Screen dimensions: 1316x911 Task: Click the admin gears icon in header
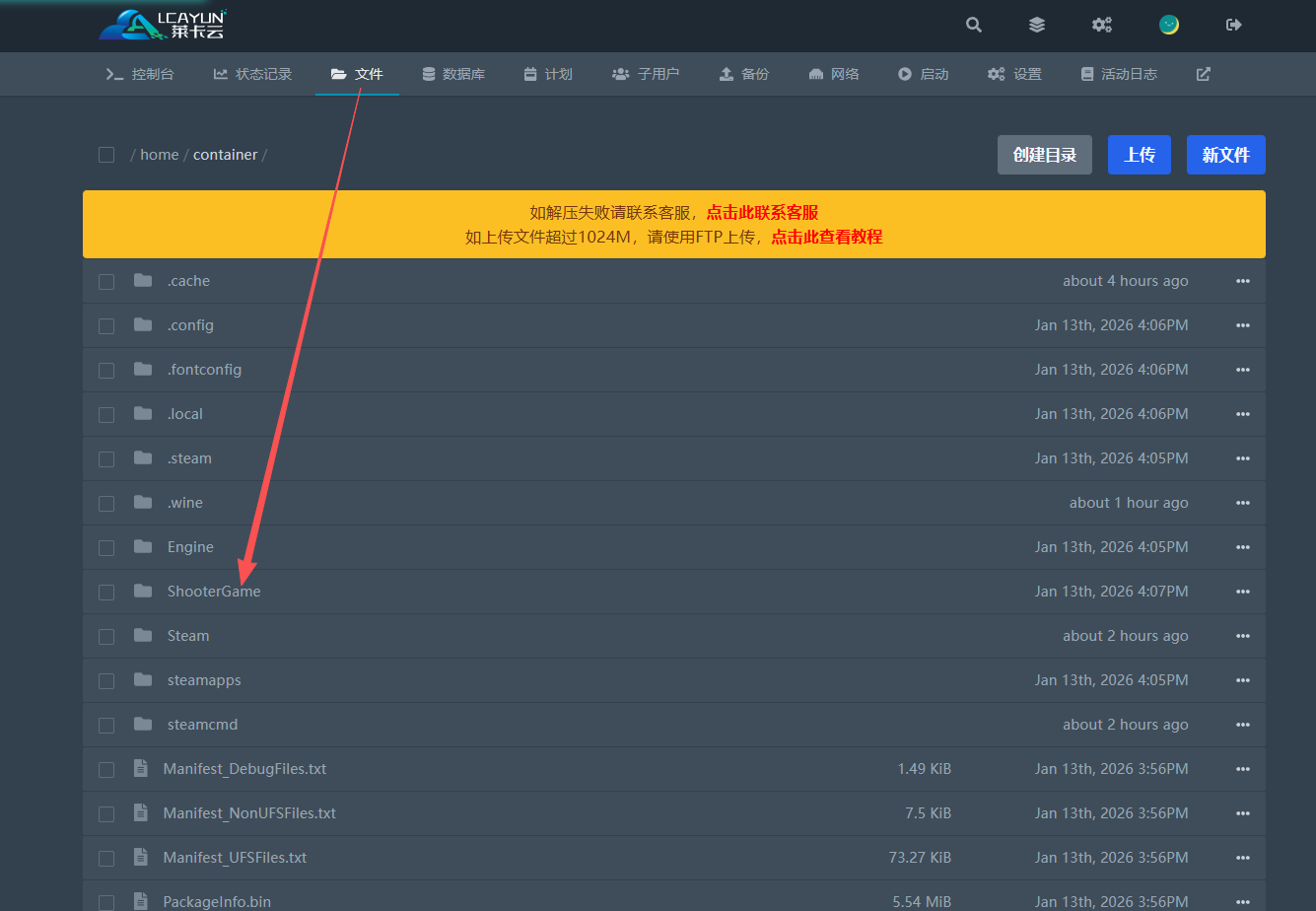coord(1102,25)
